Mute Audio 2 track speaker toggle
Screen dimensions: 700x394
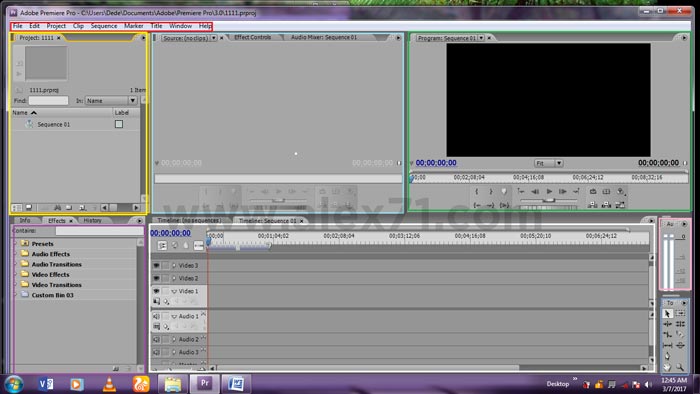[x=156, y=340]
